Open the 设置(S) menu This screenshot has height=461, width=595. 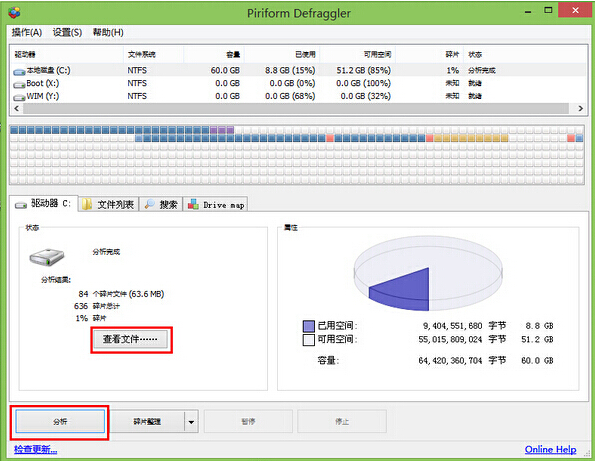pyautogui.click(x=67, y=33)
